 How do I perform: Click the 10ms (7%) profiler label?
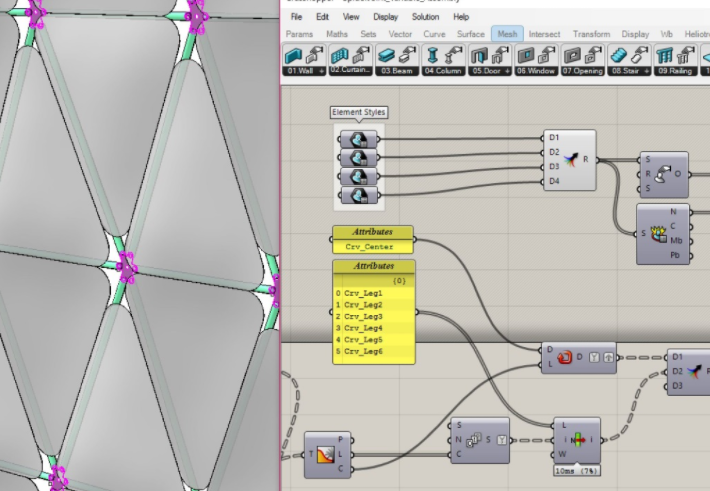click(x=577, y=471)
